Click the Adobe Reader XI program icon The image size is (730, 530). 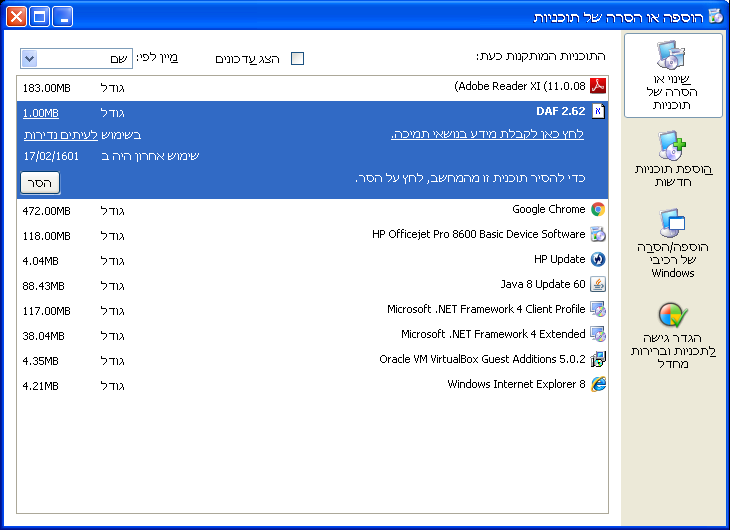(598, 86)
